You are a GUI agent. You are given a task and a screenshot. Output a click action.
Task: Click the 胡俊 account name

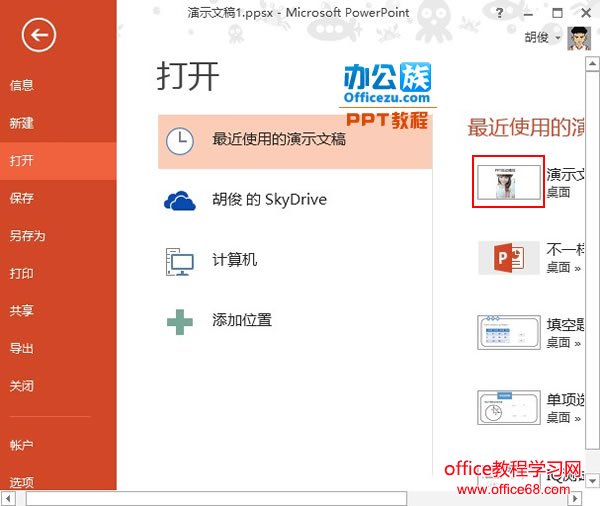(x=536, y=38)
